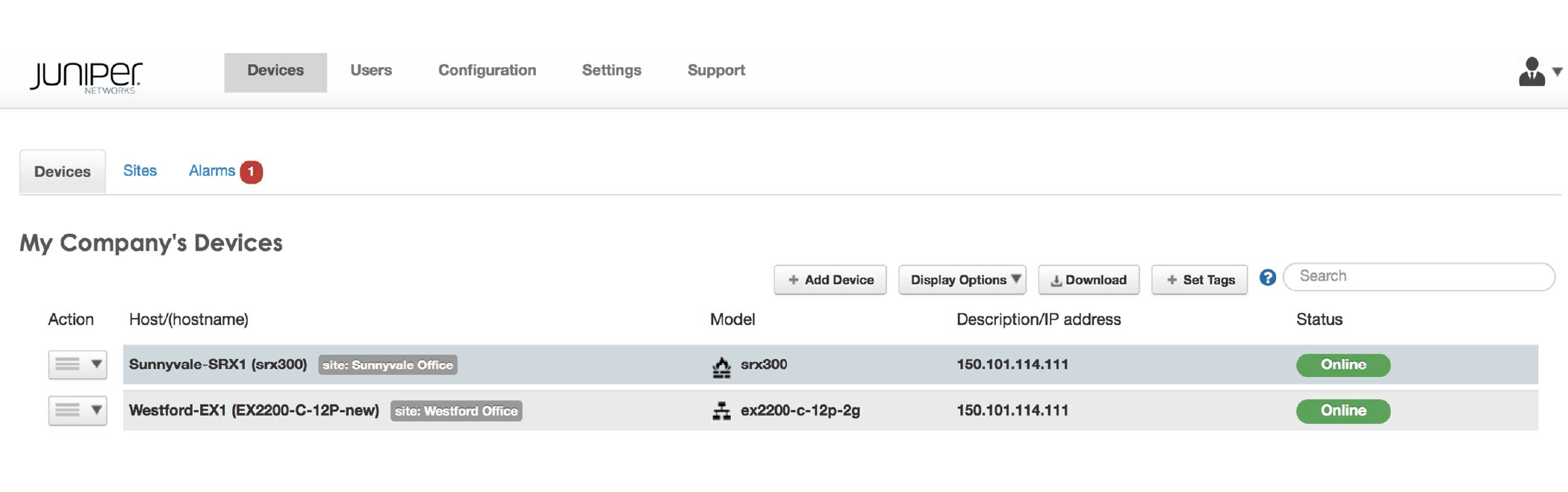Screen dimensions: 1568x492
Task: Click the IP address in Sunnyvale-SRX1 row
Action: 1012,364
